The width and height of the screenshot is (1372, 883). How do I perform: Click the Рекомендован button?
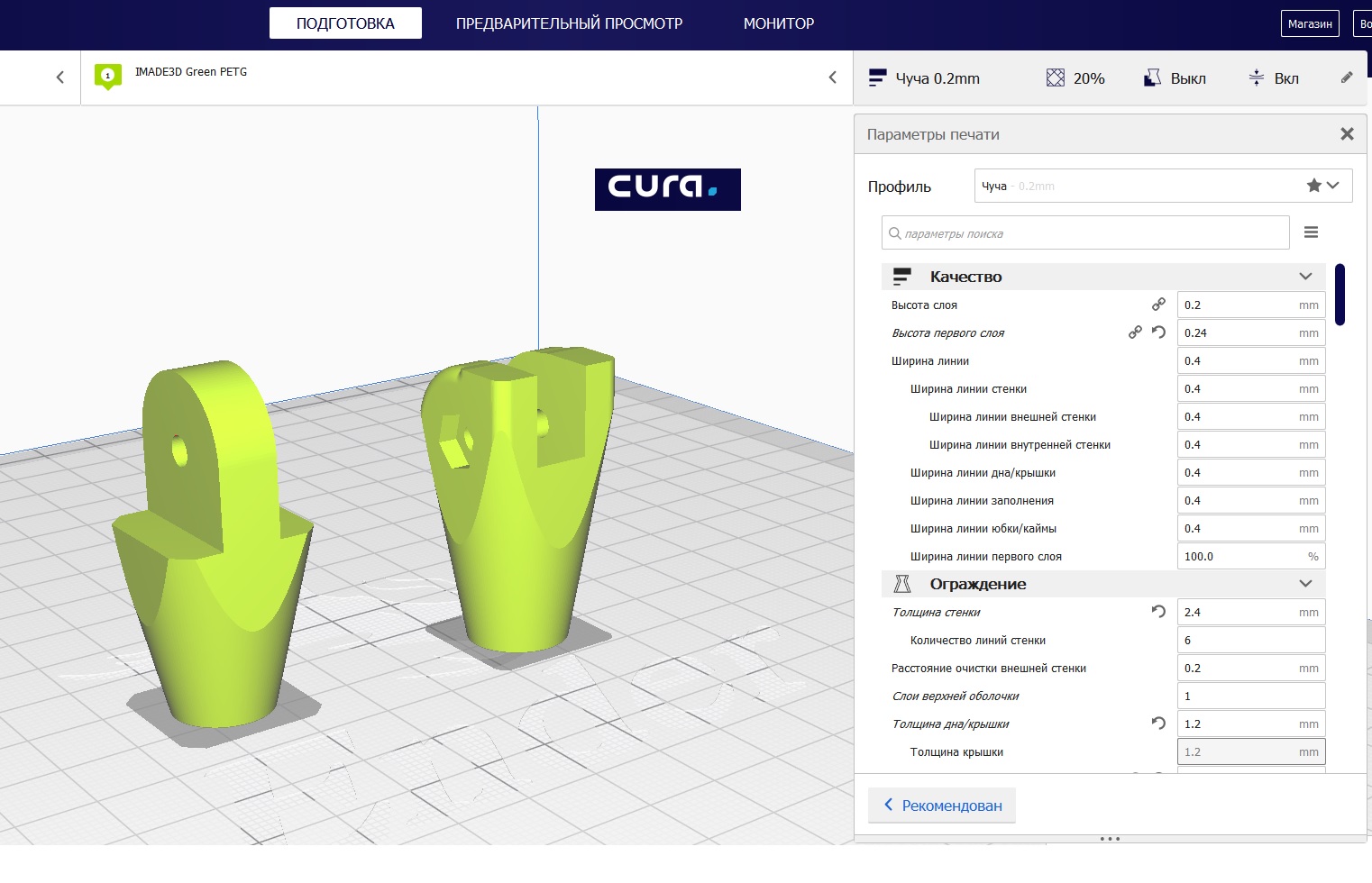[x=942, y=806]
